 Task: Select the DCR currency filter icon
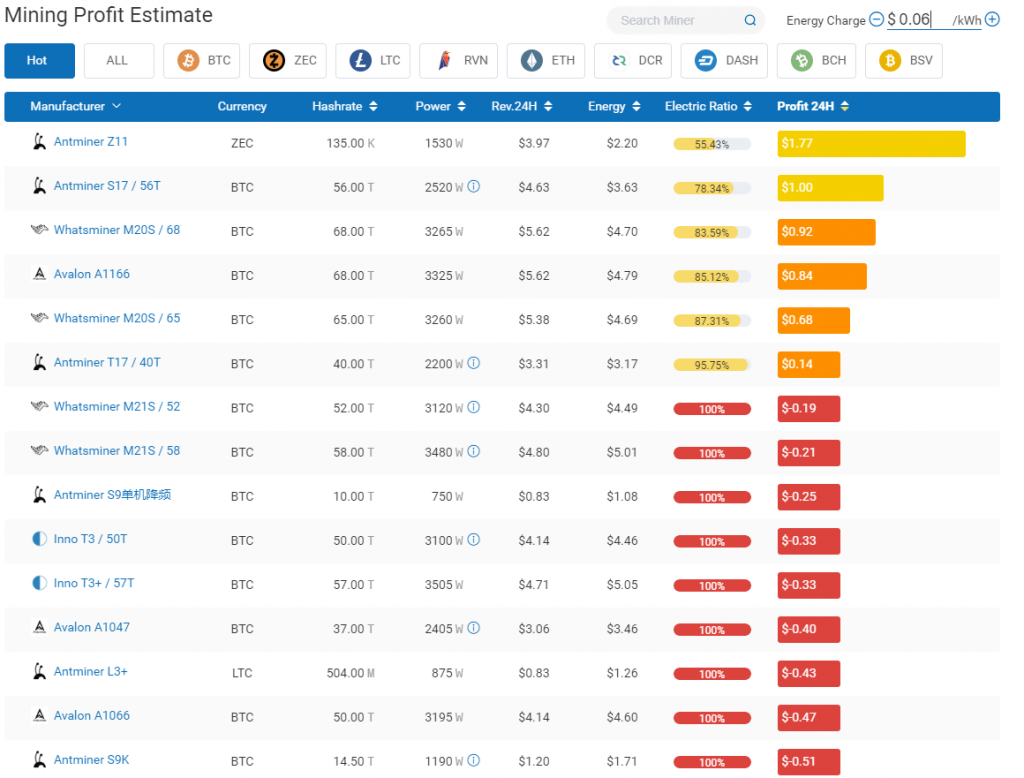coord(616,61)
